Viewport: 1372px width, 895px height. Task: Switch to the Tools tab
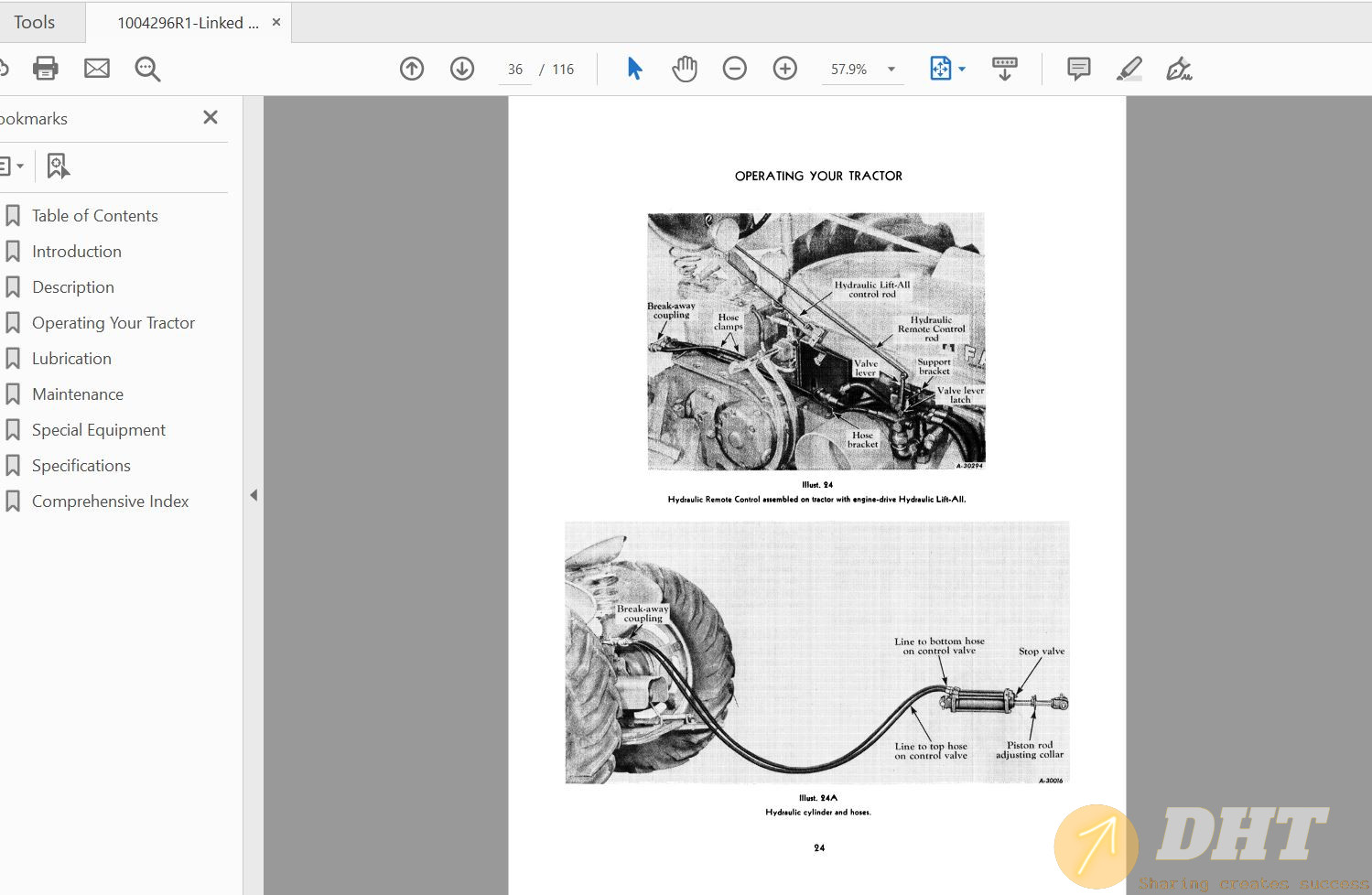click(34, 22)
